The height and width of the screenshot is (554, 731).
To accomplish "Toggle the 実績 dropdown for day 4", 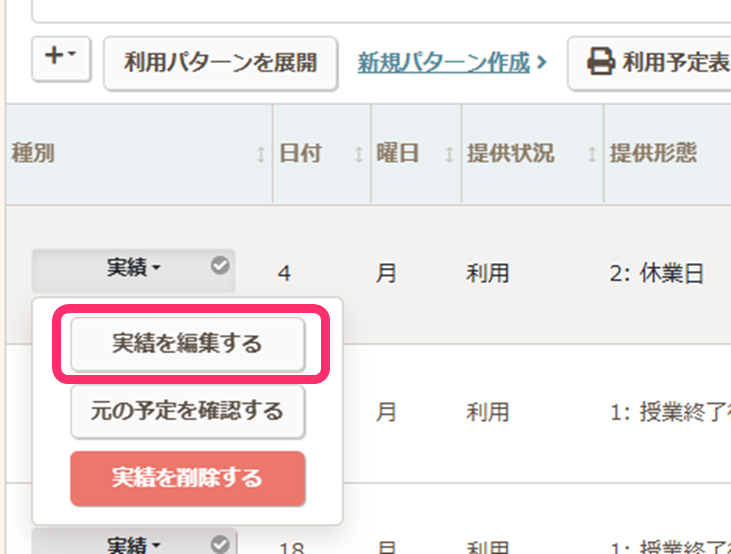I will pos(133,268).
